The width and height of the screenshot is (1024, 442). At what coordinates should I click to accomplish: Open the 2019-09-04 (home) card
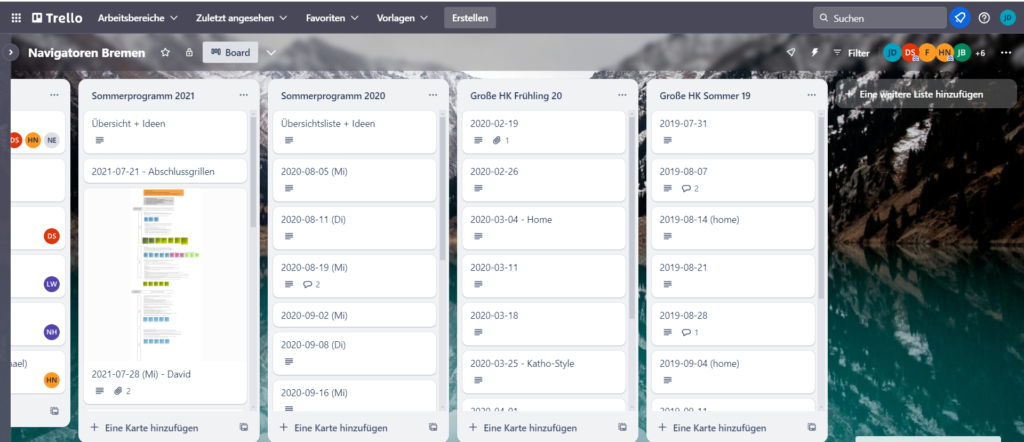(733, 371)
